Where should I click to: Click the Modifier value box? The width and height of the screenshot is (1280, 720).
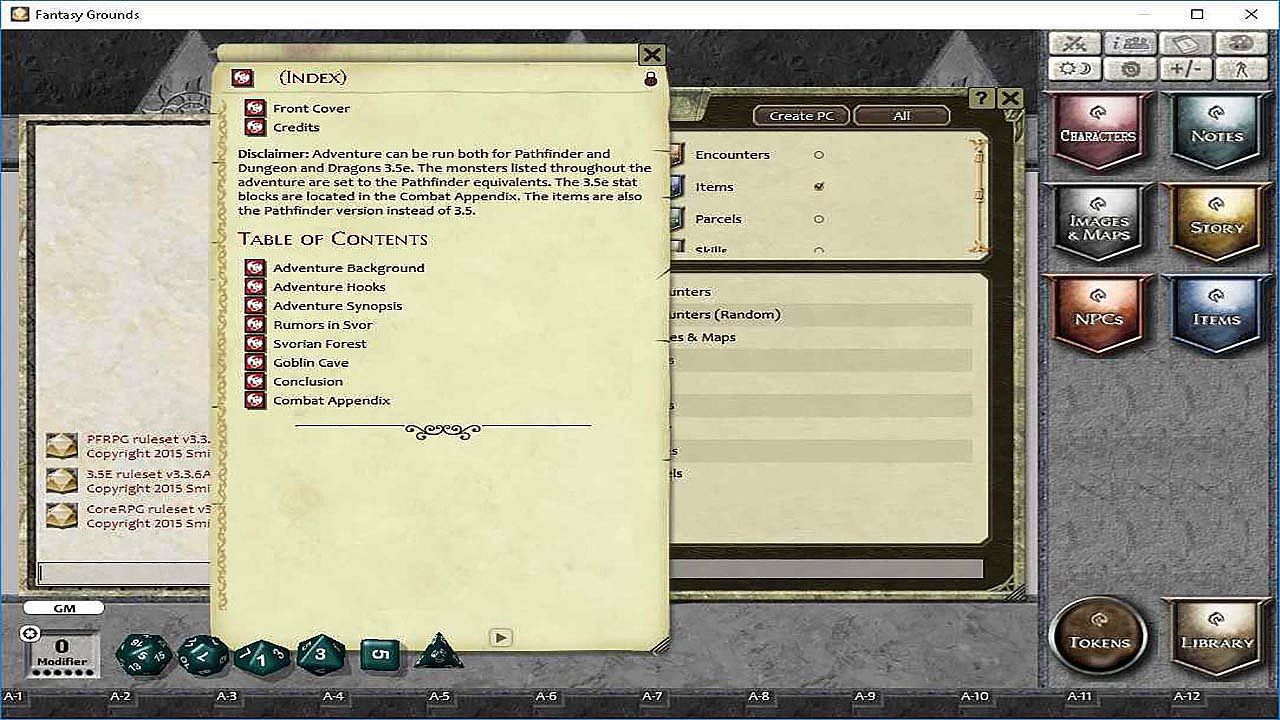[62, 652]
